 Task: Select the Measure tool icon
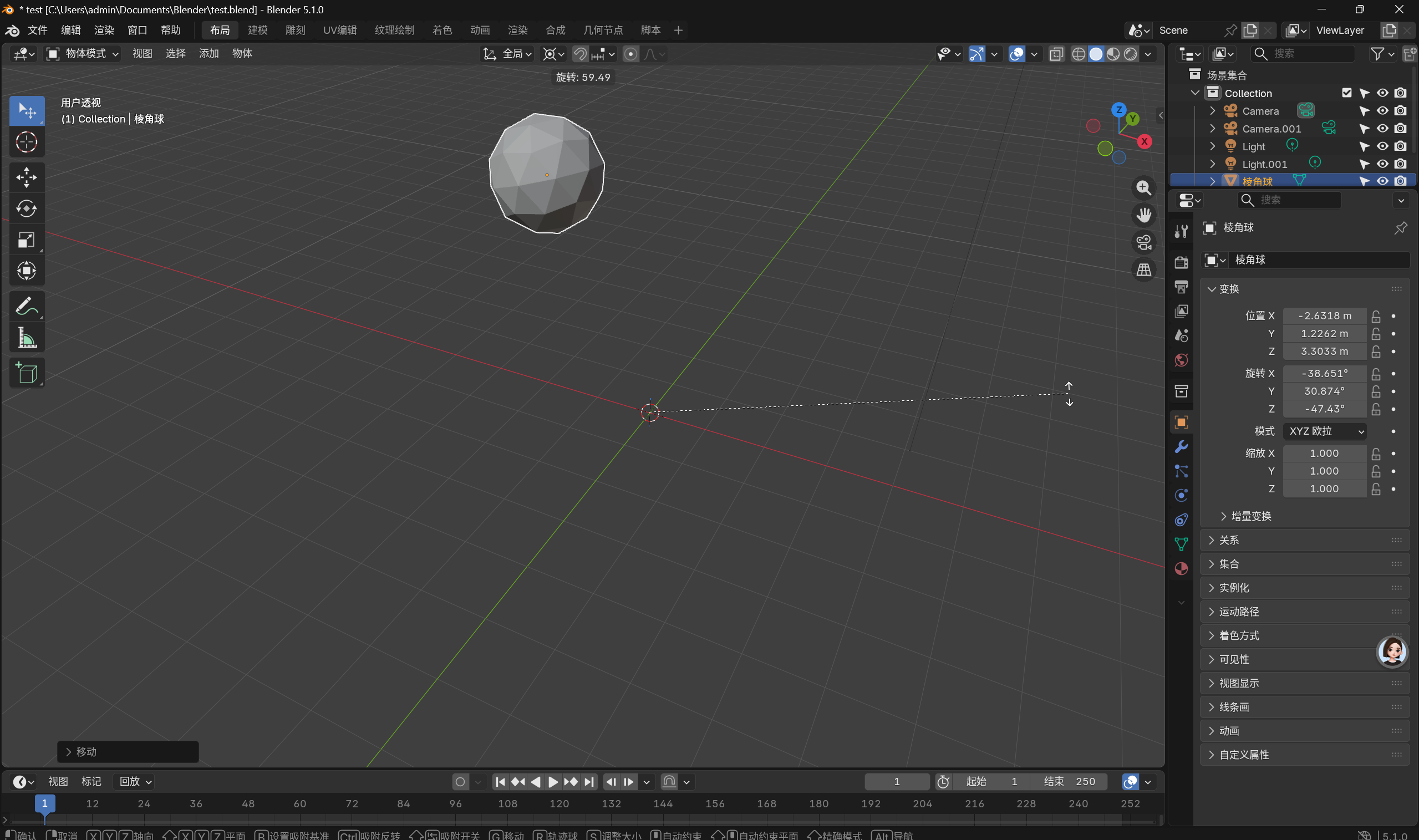tap(26, 338)
